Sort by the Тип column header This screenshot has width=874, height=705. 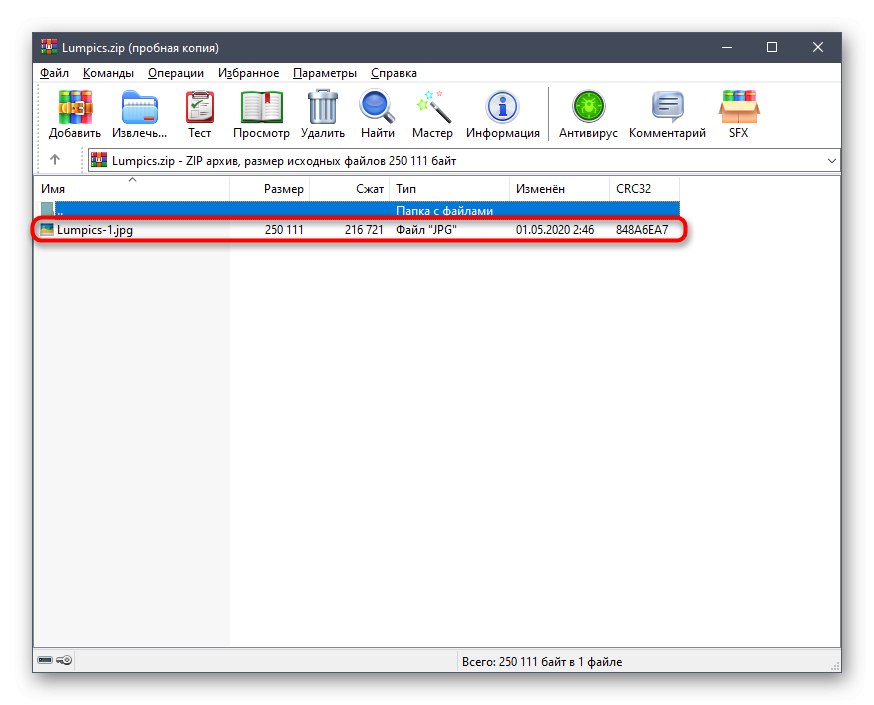[x=449, y=189]
